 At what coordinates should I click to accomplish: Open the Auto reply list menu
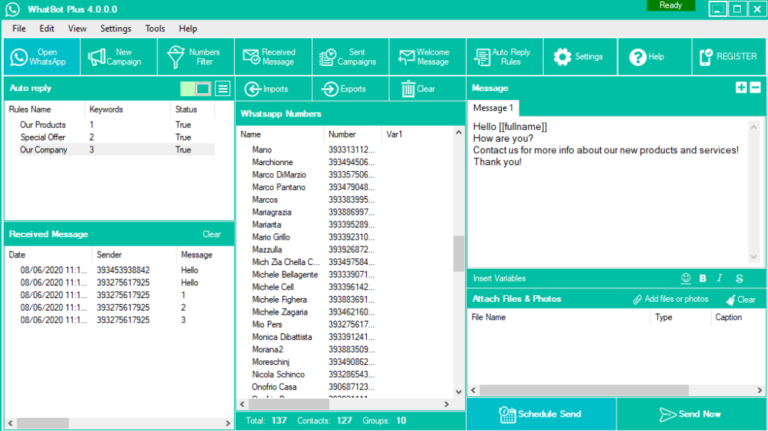point(222,89)
